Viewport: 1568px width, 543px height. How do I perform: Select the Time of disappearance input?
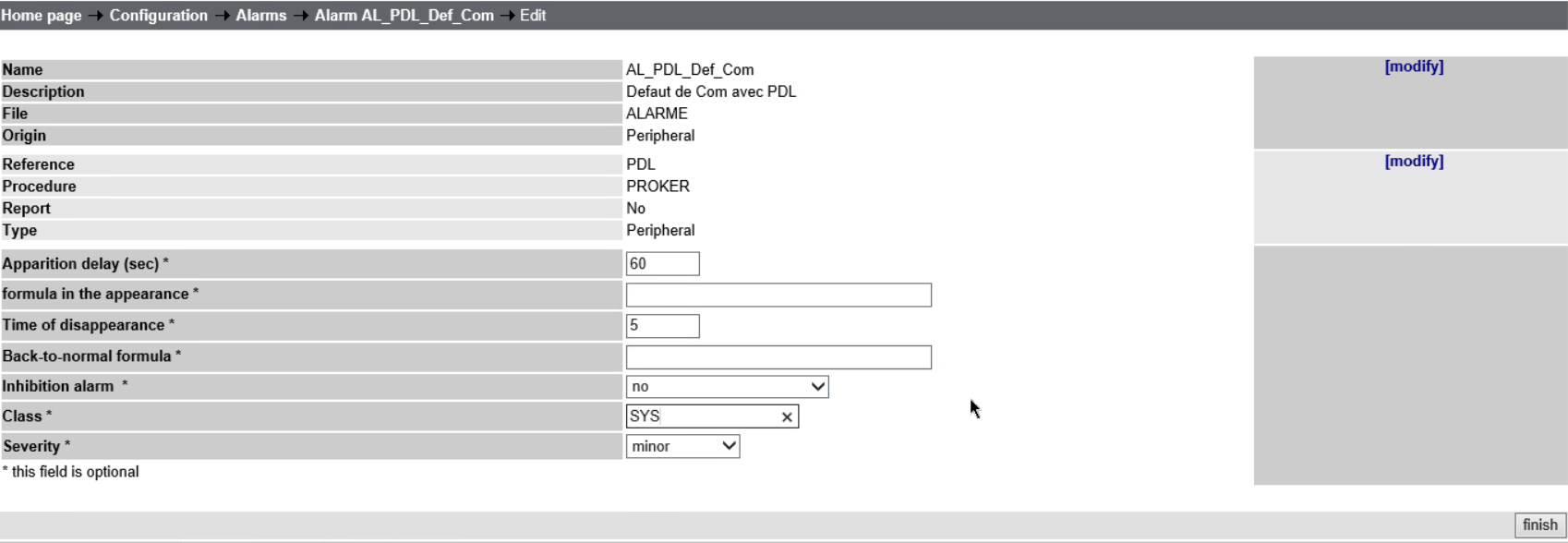click(x=662, y=326)
